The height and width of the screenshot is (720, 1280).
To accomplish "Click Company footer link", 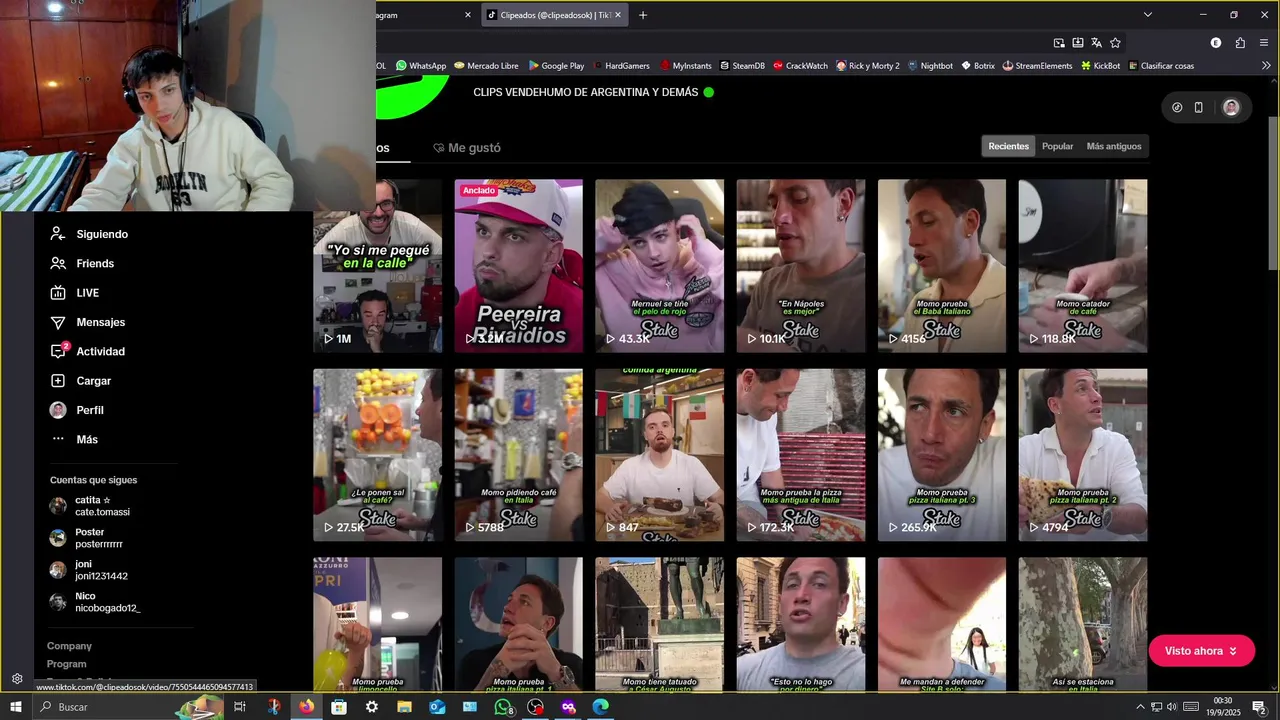I will pyautogui.click(x=69, y=646).
